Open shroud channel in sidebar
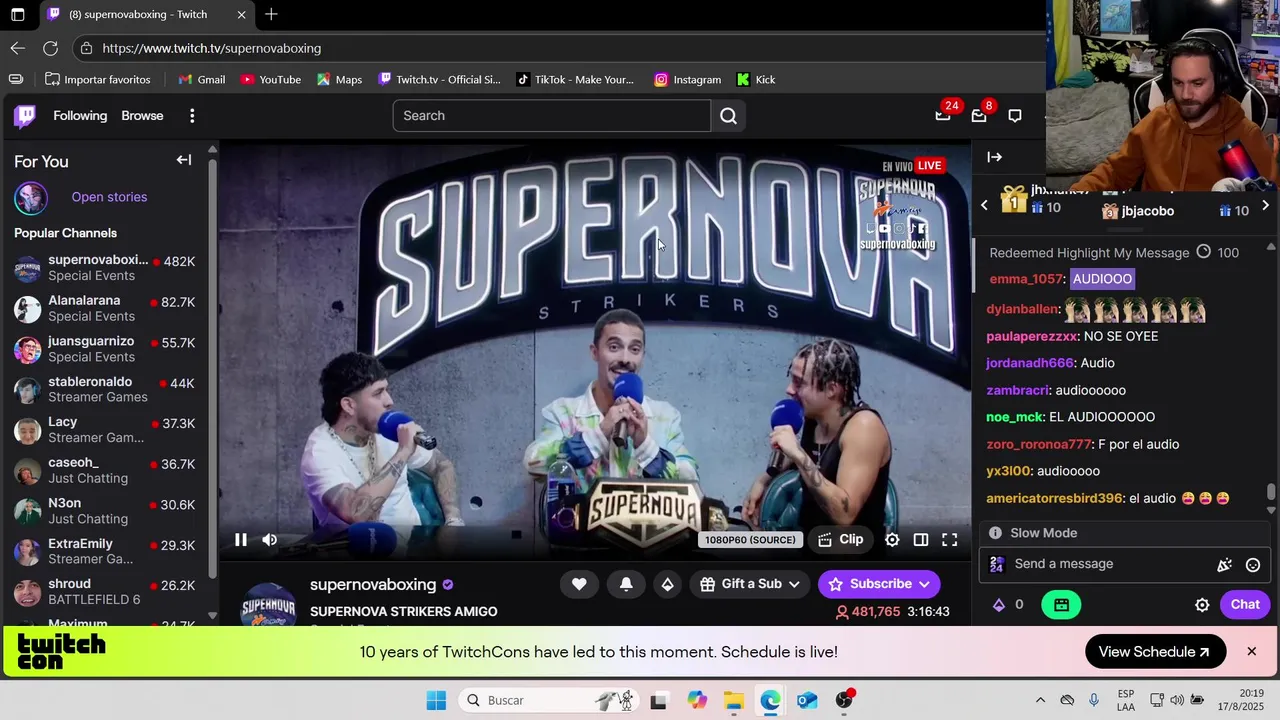 pyautogui.click(x=105, y=592)
